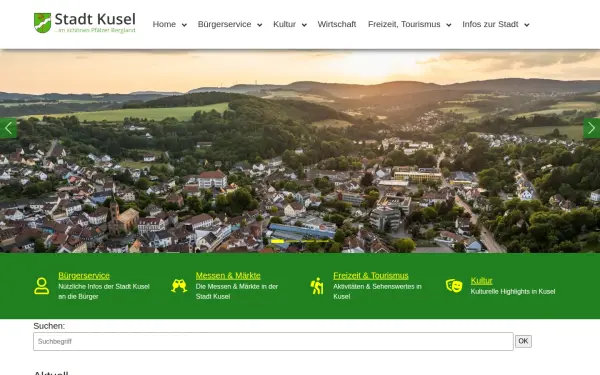Click text "Aktivitäten & Sehenswertes in"
Screen dimensions: 600x375
[377, 287]
